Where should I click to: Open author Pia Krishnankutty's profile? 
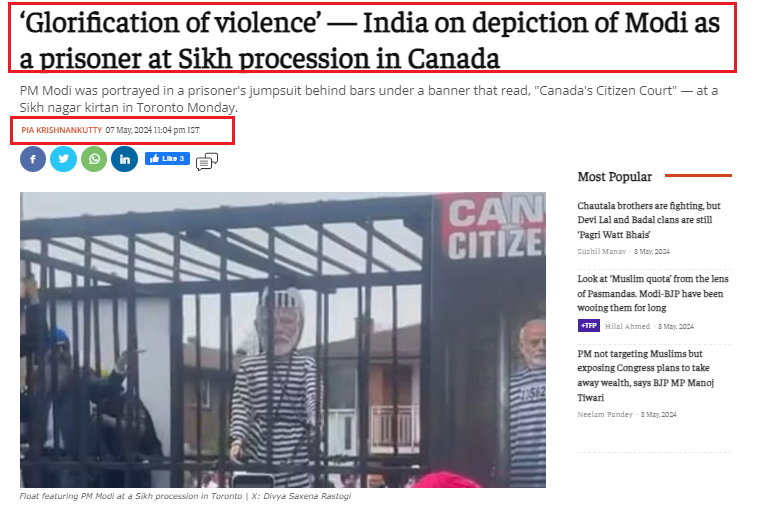pyautogui.click(x=62, y=130)
